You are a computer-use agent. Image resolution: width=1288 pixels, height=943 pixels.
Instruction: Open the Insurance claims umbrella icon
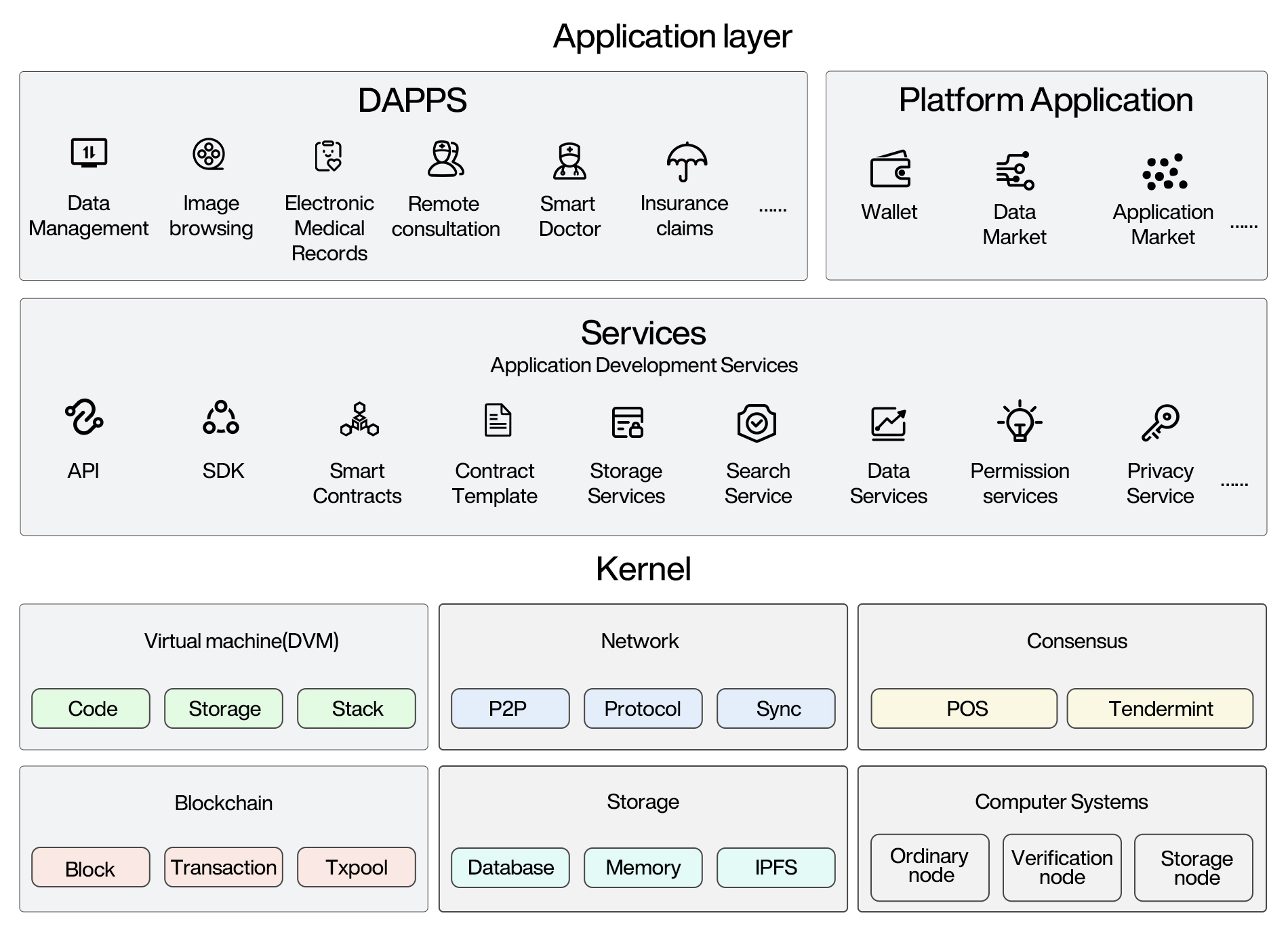(x=687, y=161)
